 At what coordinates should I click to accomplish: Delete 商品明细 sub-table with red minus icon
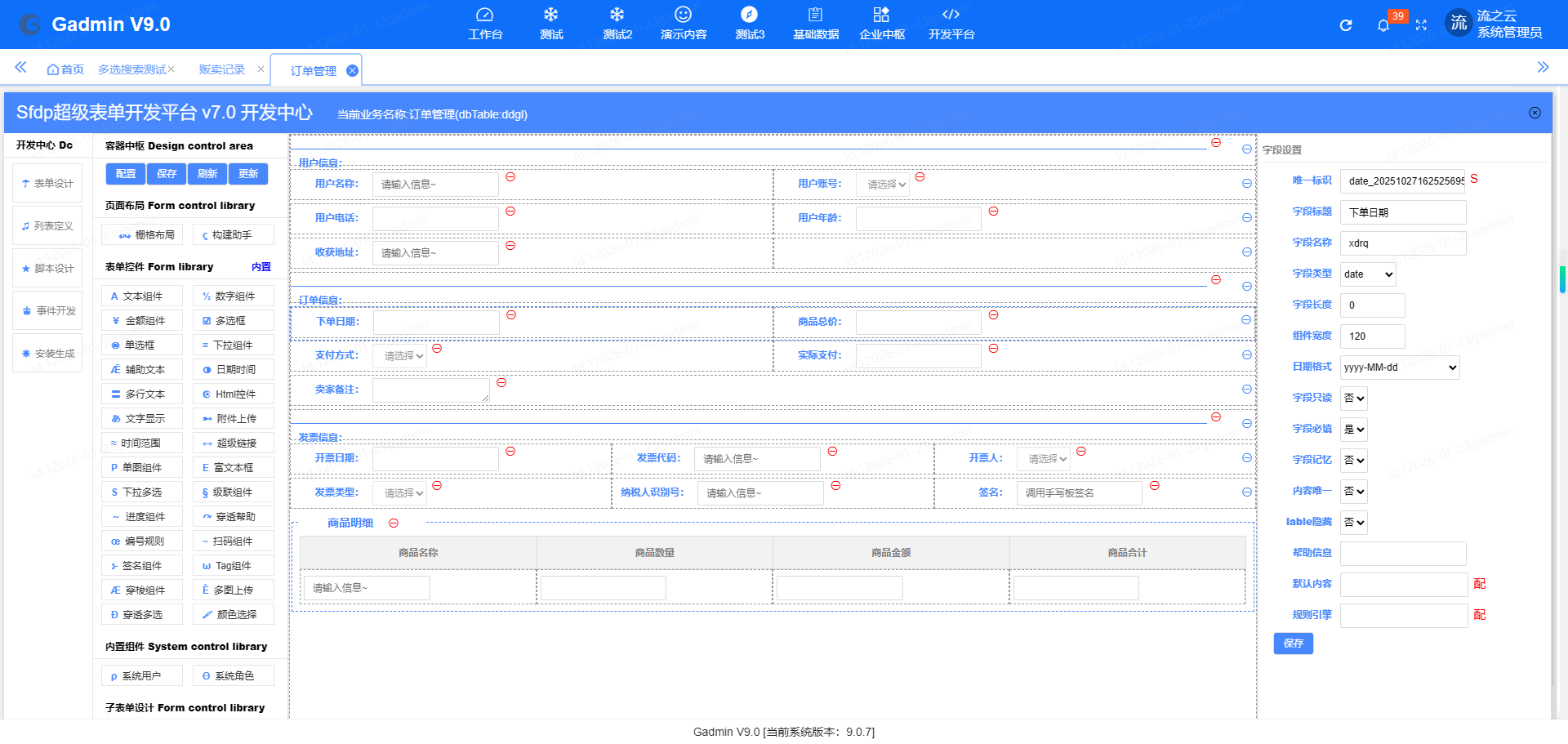(394, 523)
